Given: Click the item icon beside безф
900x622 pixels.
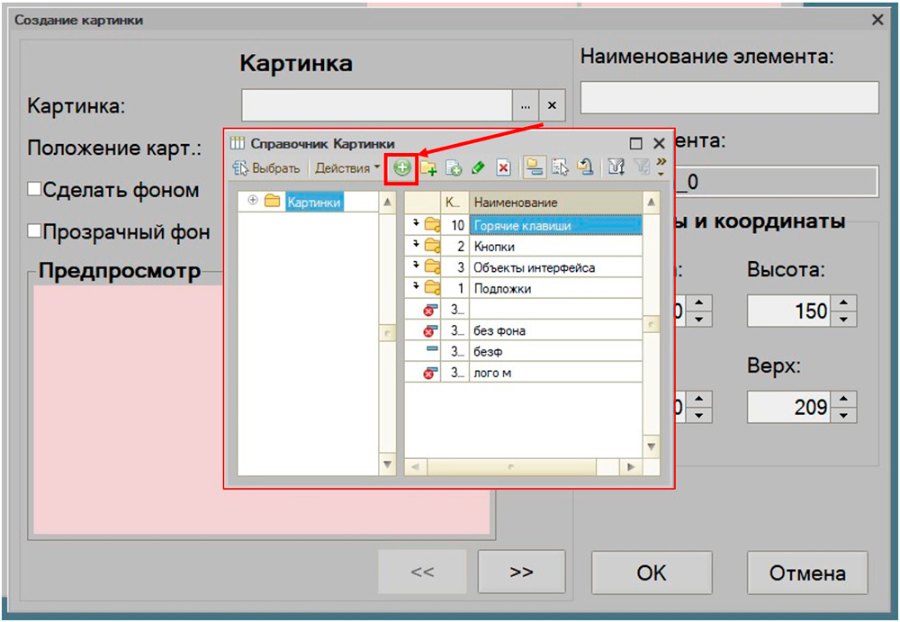Looking at the screenshot, I should pos(432,349).
